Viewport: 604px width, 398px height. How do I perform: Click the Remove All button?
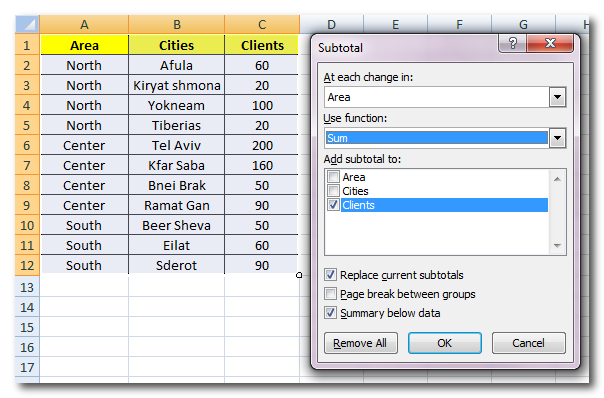pyautogui.click(x=361, y=343)
